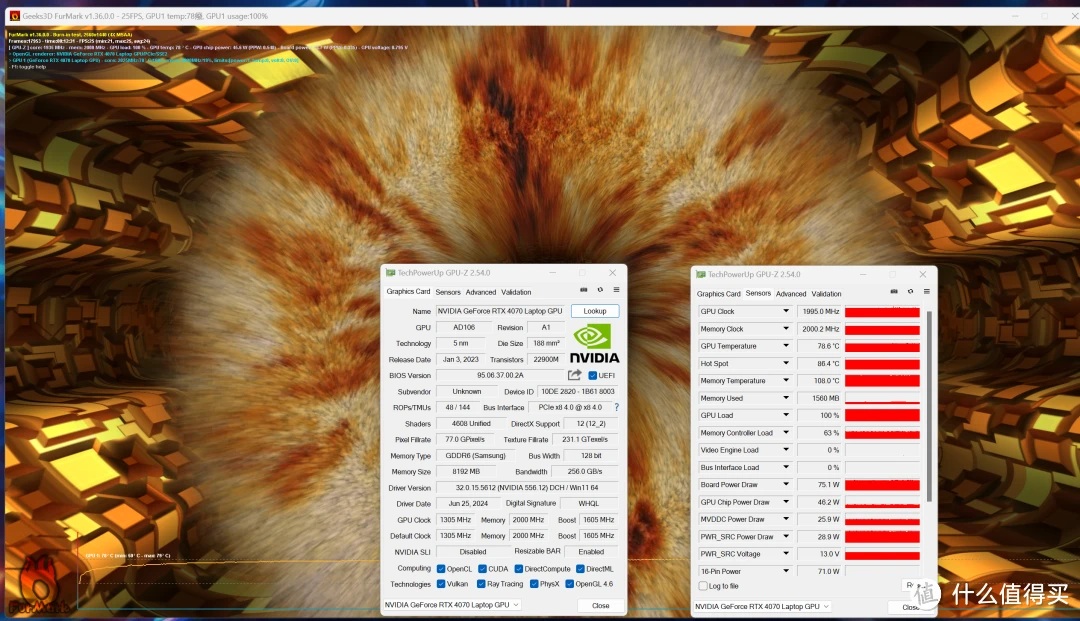Toggle the OpenGL 4.6 checkbox
The image size is (1080, 621).
tap(570, 584)
